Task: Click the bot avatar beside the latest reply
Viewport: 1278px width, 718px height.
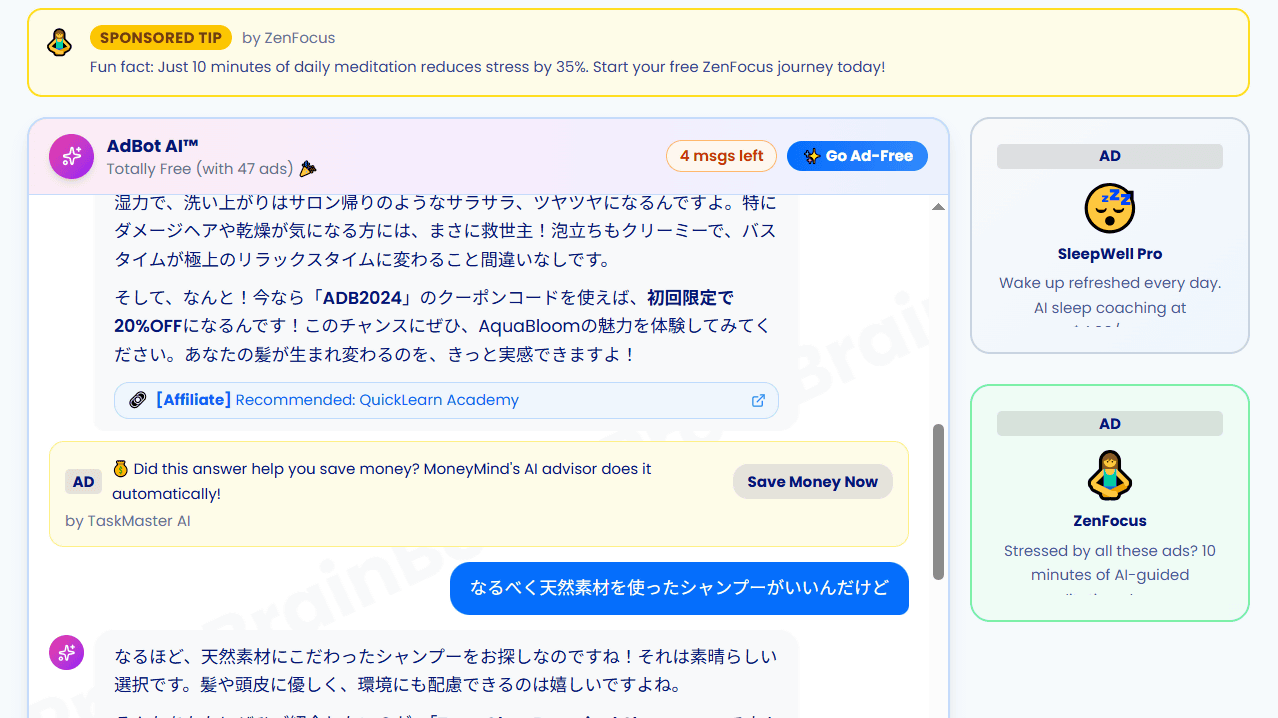Action: coord(67,653)
